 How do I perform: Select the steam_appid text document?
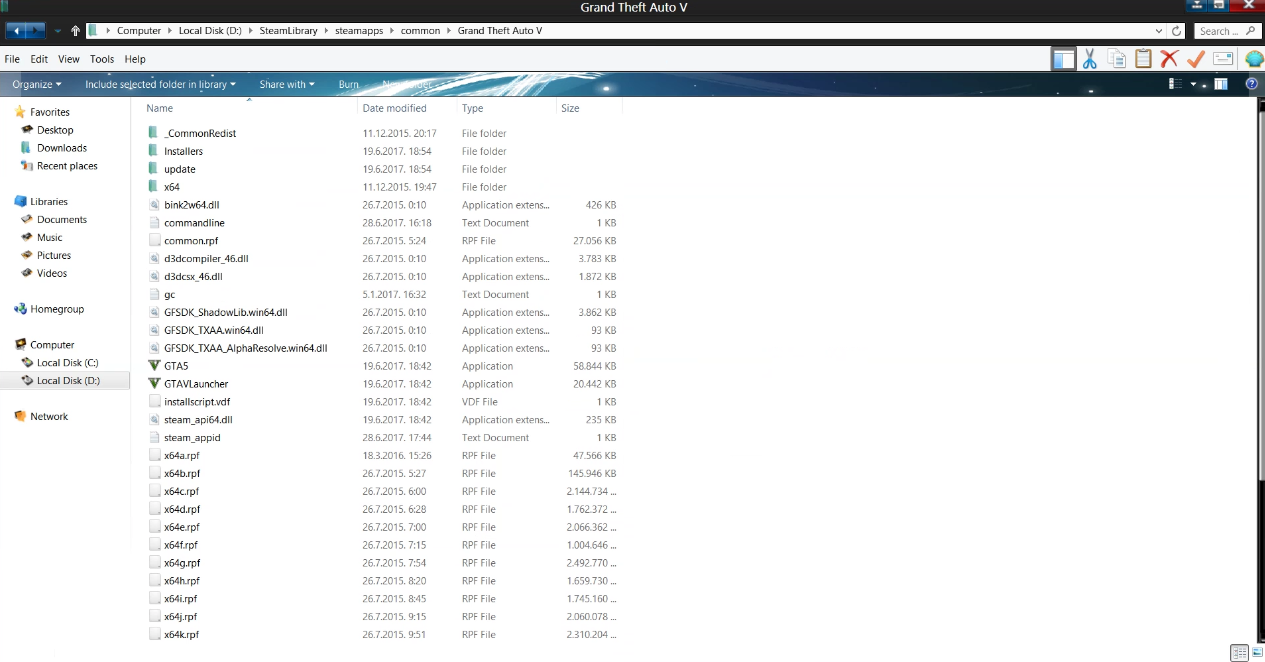click(x=192, y=438)
